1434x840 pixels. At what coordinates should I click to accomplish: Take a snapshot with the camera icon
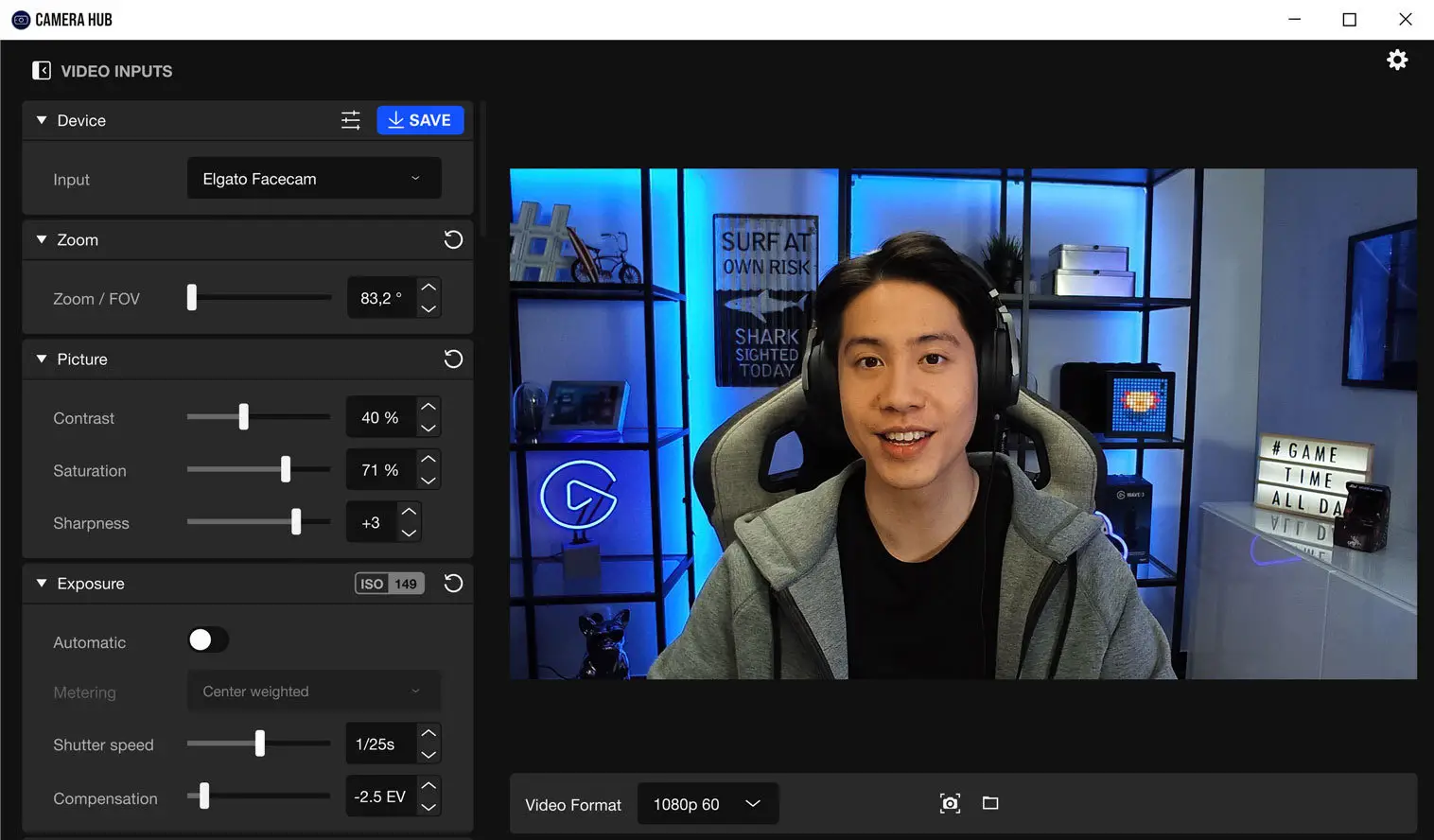click(950, 802)
